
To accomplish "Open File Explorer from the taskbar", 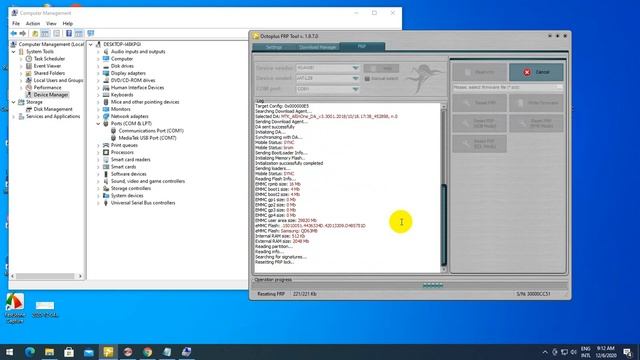I will 49,352.
